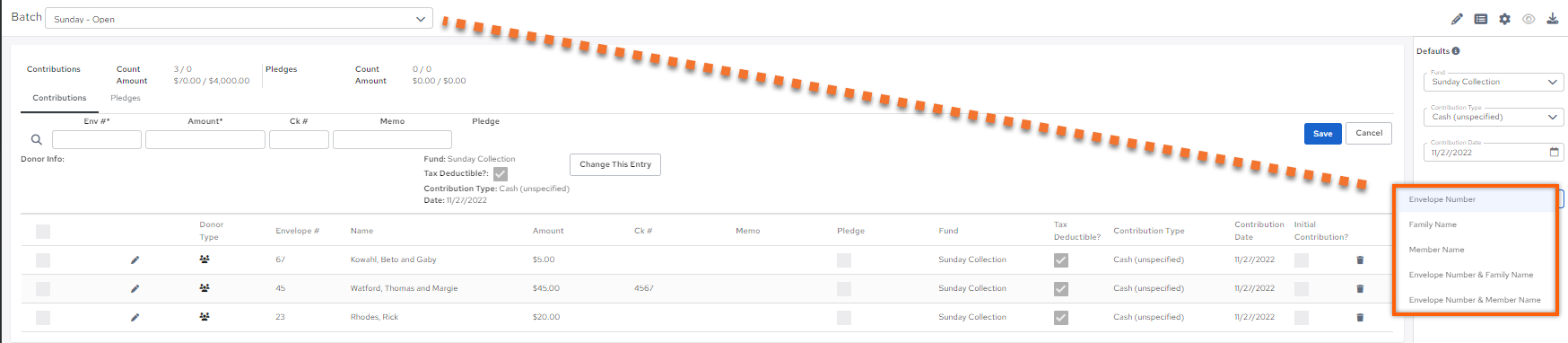The width and height of the screenshot is (1568, 343).
Task: Toggle the select-all checkbox in table header
Action: click(x=43, y=232)
